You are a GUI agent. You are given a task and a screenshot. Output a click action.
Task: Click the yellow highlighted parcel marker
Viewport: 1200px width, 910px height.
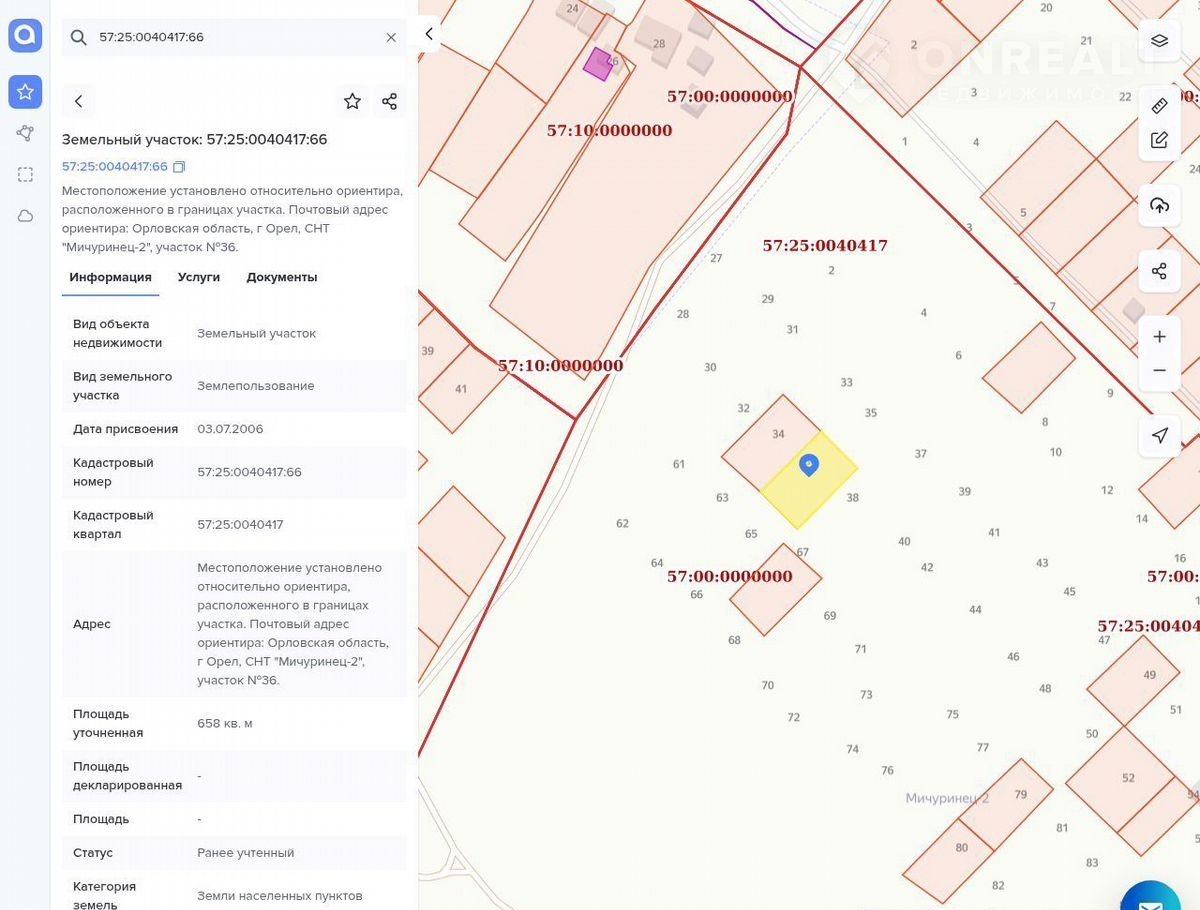(809, 465)
